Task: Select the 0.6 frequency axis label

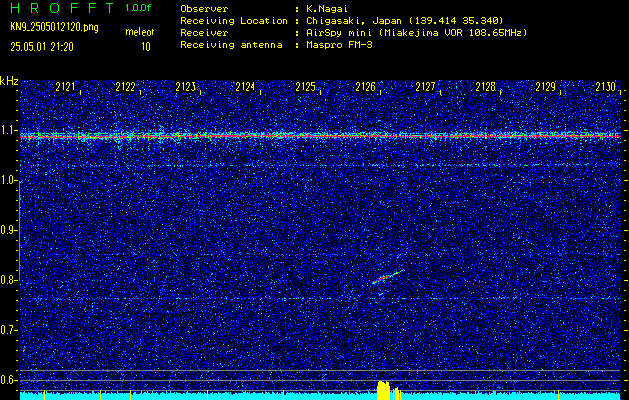Action: 8,380
